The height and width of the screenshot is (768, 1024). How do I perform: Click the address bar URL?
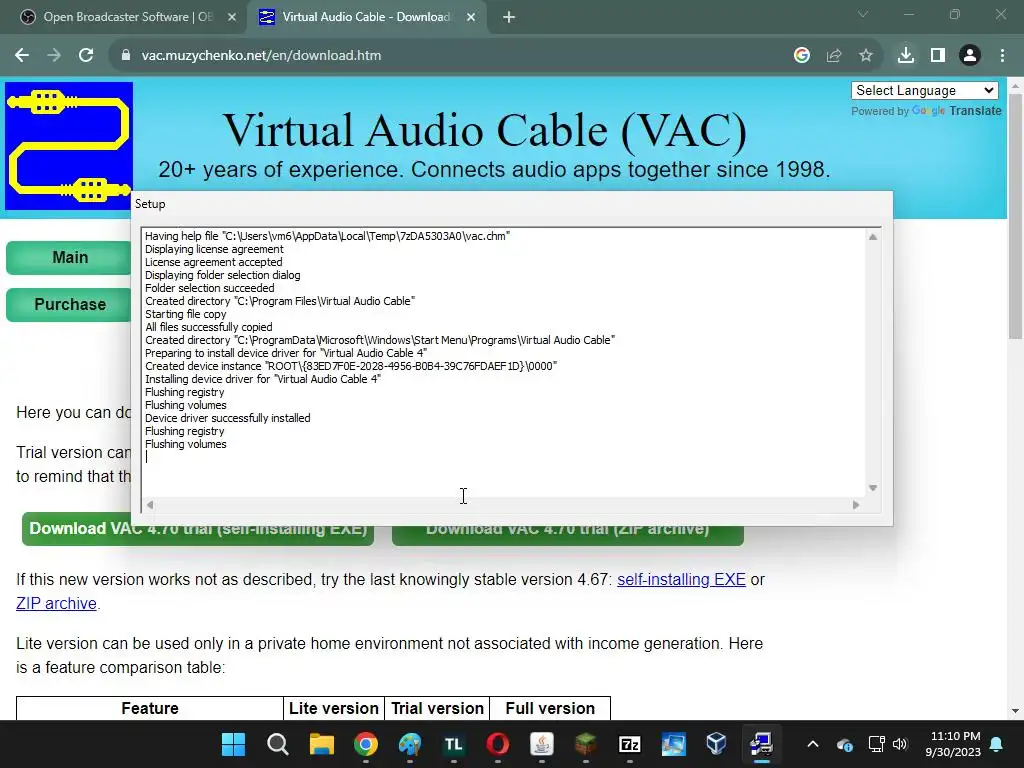[x=261, y=56]
